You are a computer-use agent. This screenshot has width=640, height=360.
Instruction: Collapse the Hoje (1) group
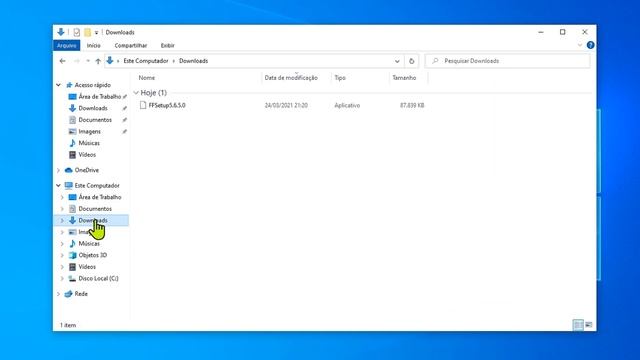(136, 93)
